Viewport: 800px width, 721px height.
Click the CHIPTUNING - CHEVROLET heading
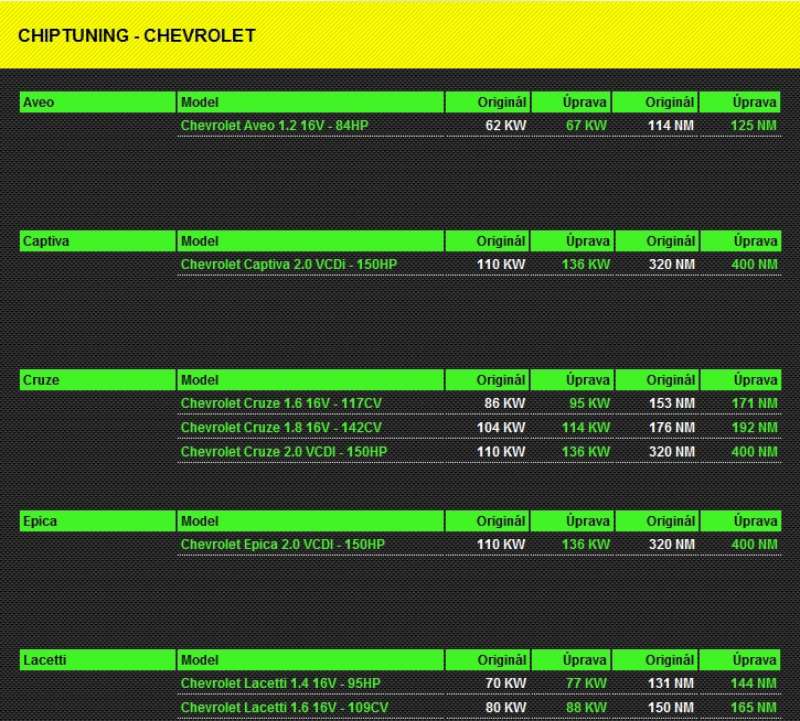tap(137, 36)
